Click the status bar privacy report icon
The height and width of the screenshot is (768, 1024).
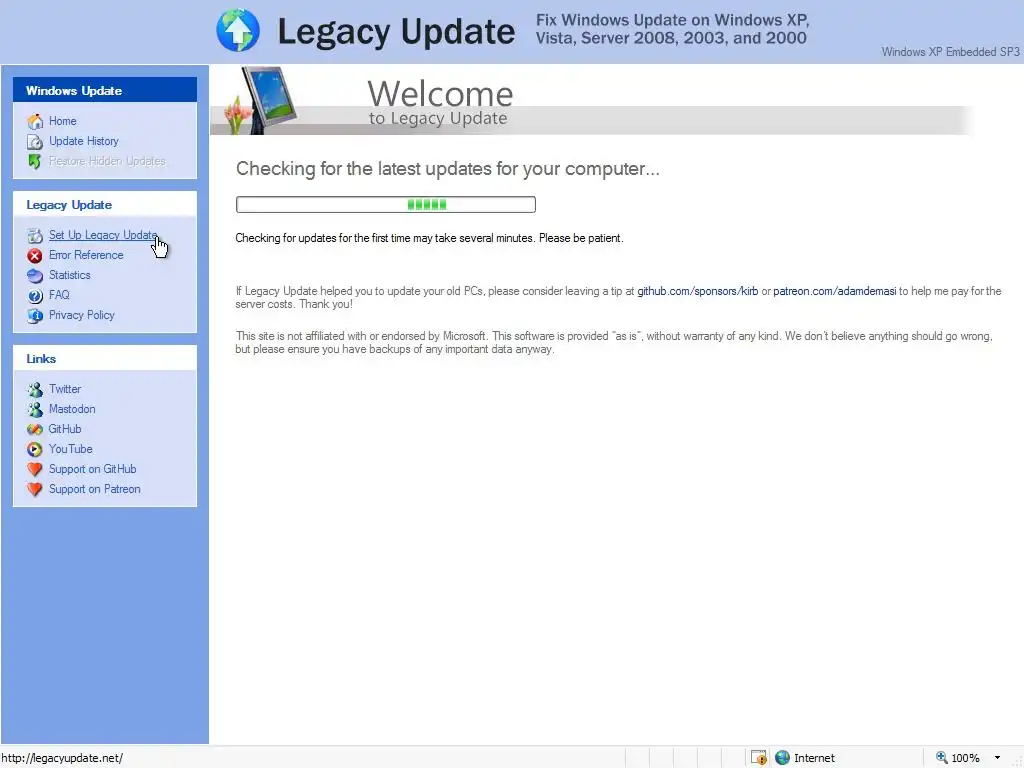(758, 758)
